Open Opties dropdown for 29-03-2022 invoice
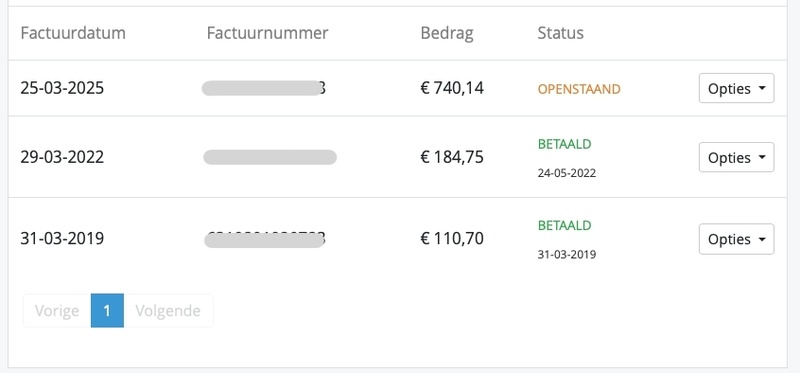This screenshot has width=800, height=373. click(736, 157)
